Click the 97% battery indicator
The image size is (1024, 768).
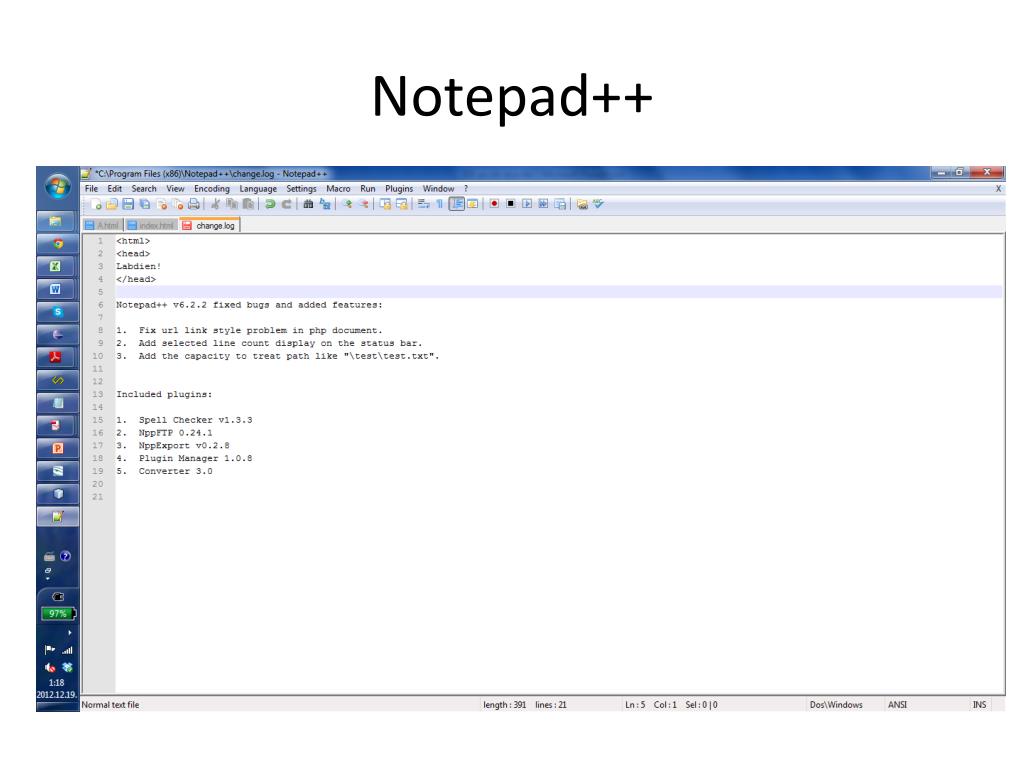click(x=58, y=613)
